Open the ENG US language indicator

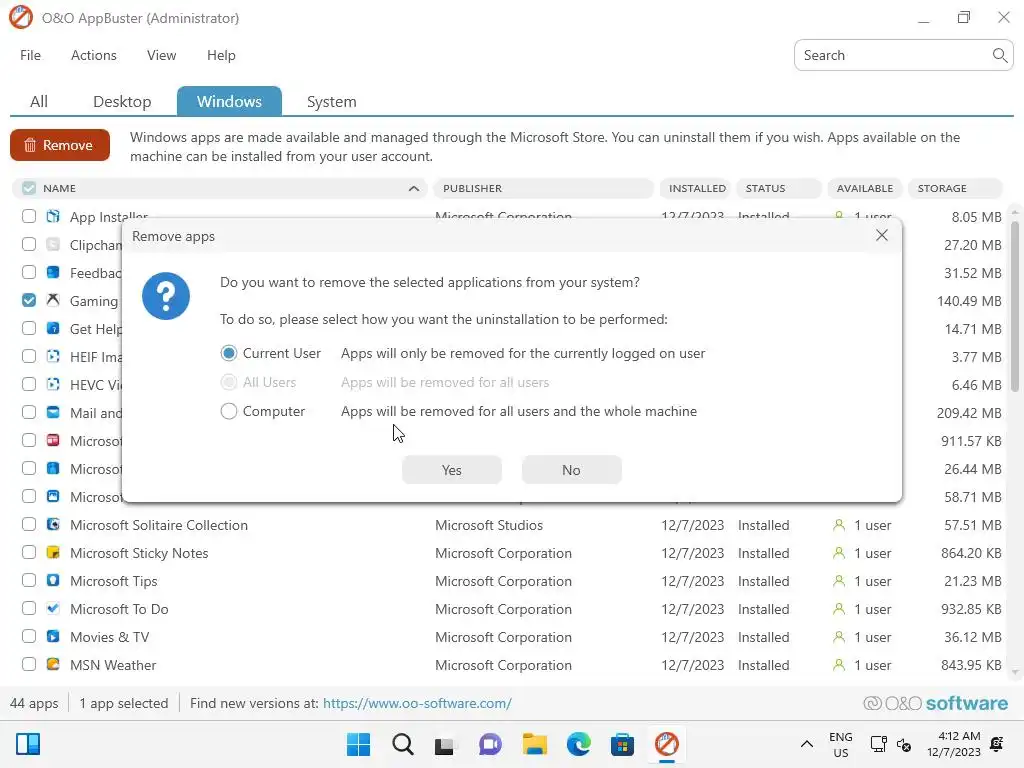(x=840, y=744)
